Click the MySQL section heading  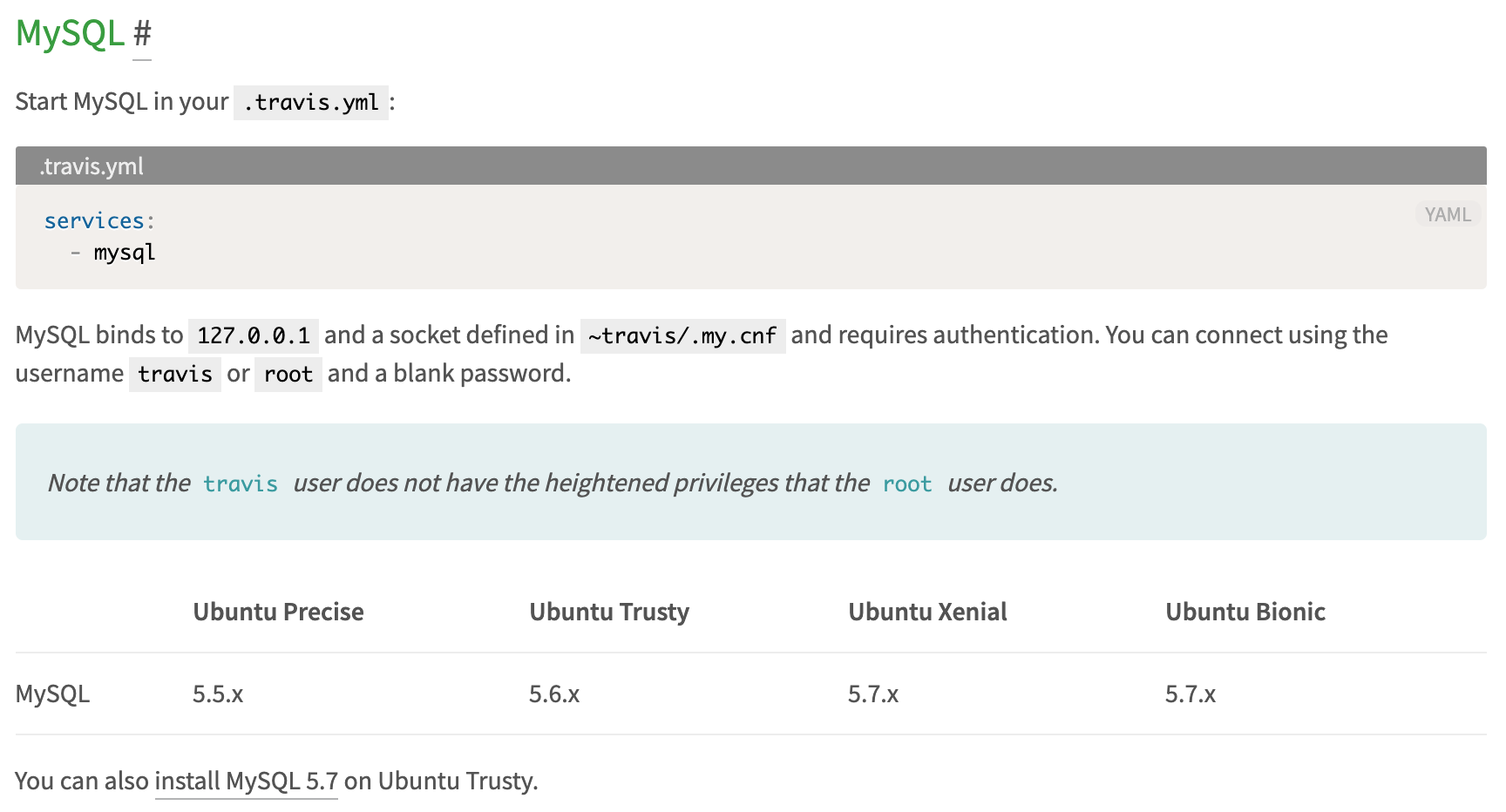pyautogui.click(x=70, y=35)
